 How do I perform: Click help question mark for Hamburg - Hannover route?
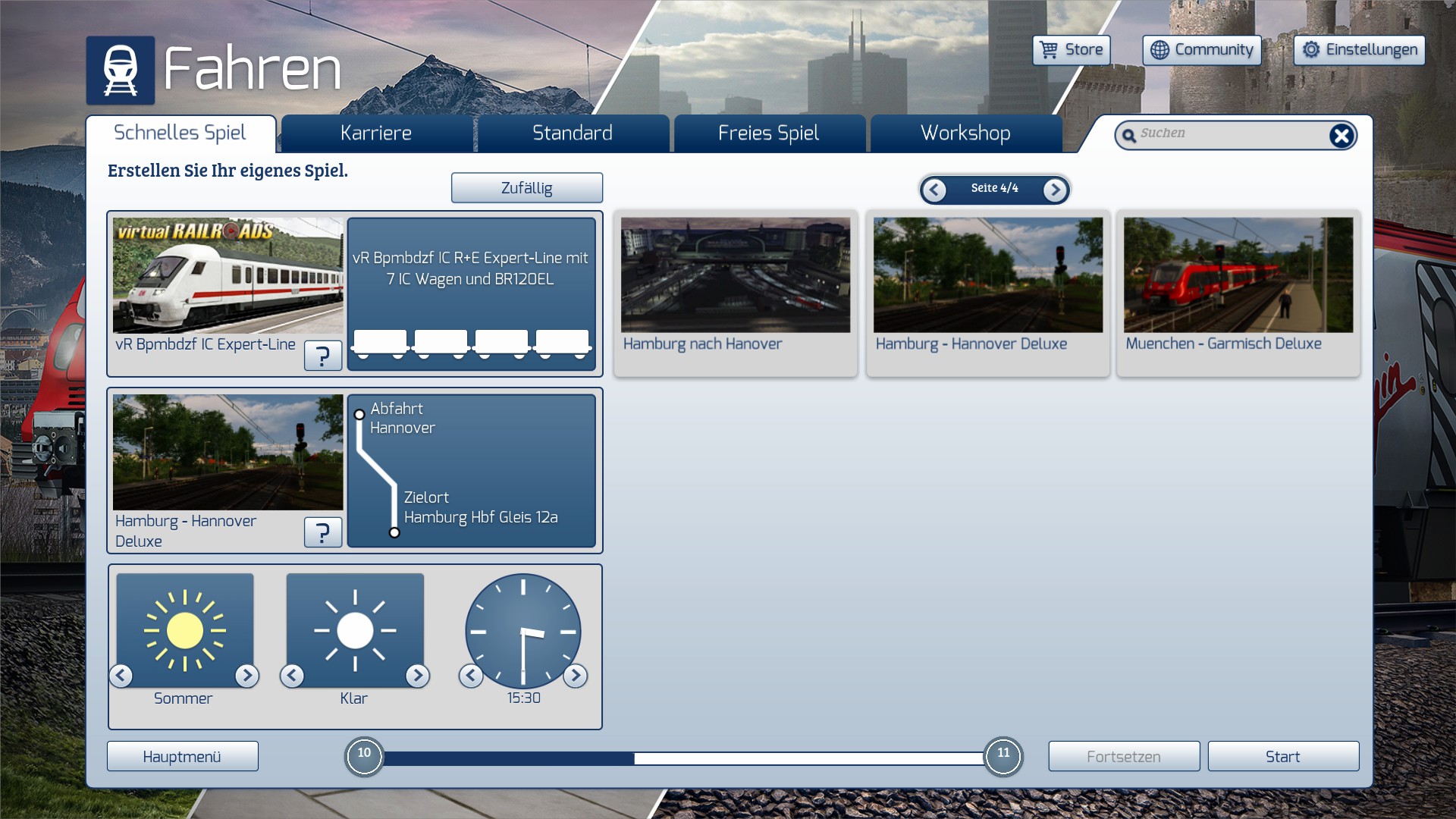click(323, 532)
